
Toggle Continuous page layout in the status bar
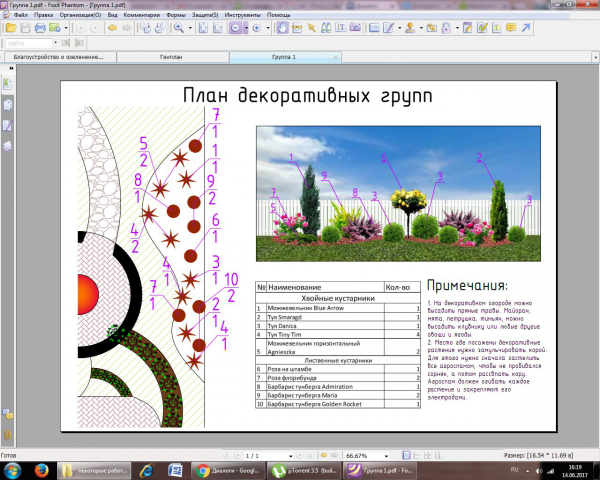tap(417, 456)
